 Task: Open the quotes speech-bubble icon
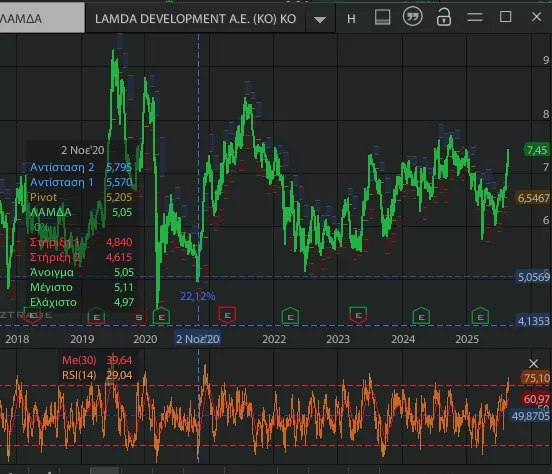pos(413,17)
